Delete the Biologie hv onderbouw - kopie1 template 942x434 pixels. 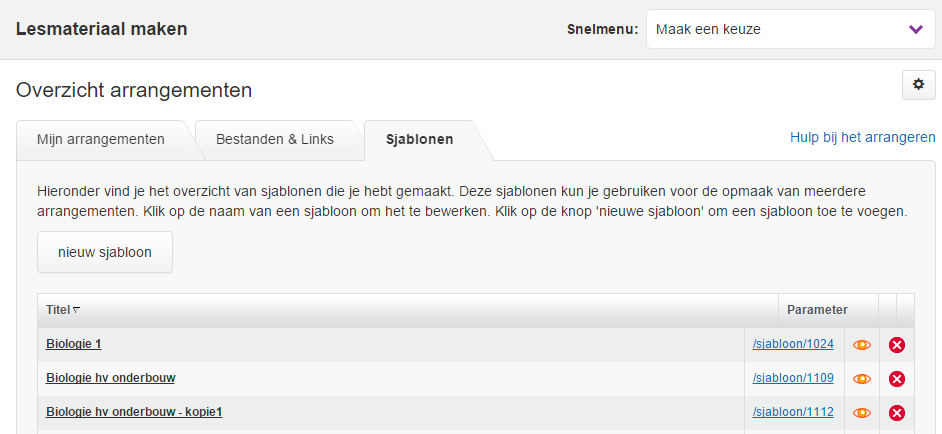click(897, 413)
